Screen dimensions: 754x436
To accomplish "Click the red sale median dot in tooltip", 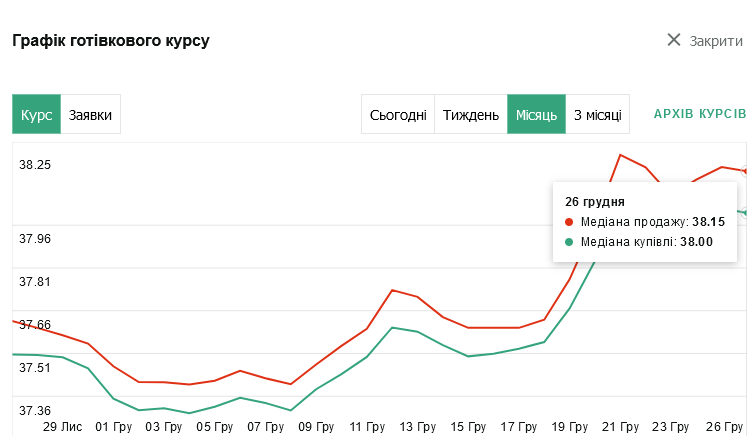I will pyautogui.click(x=570, y=222).
